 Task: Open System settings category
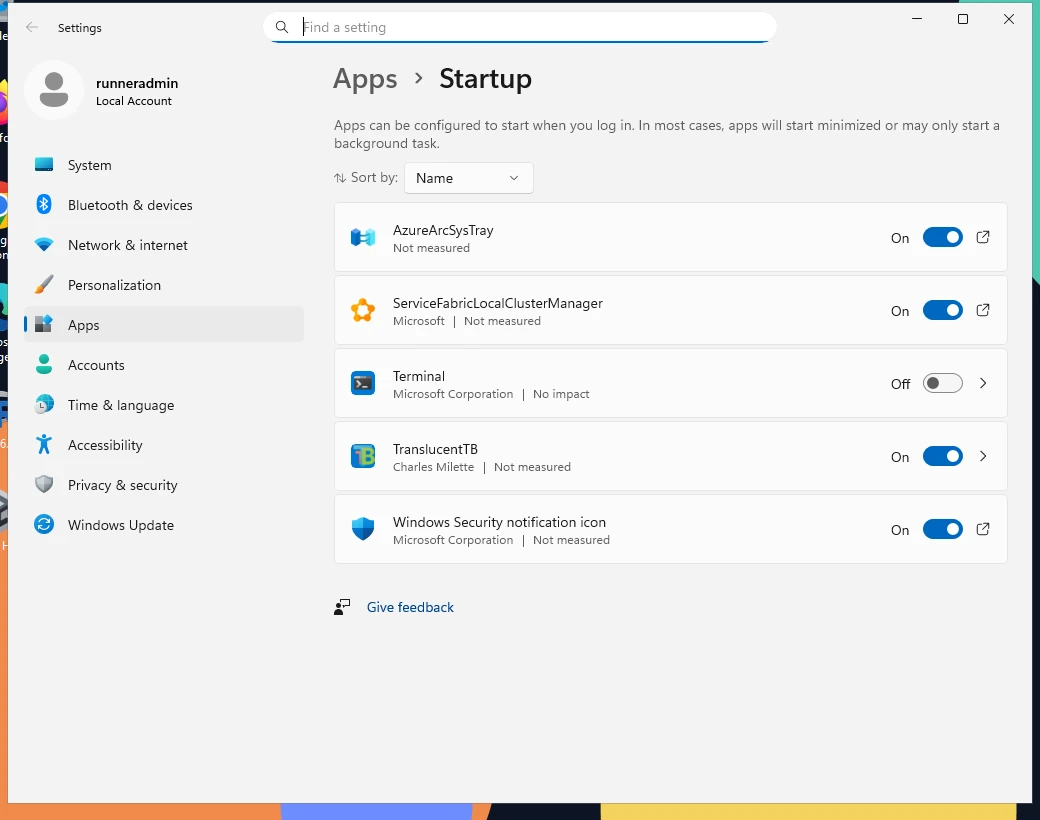[x=163, y=165]
